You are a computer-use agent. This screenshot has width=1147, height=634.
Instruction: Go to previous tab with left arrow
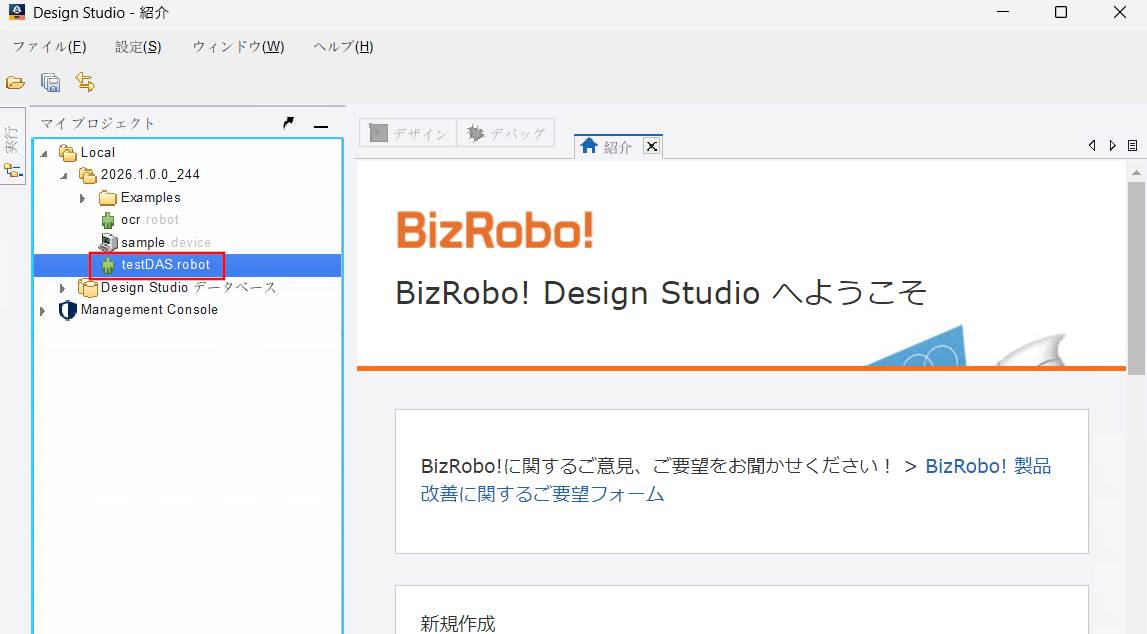pyautogui.click(x=1092, y=146)
